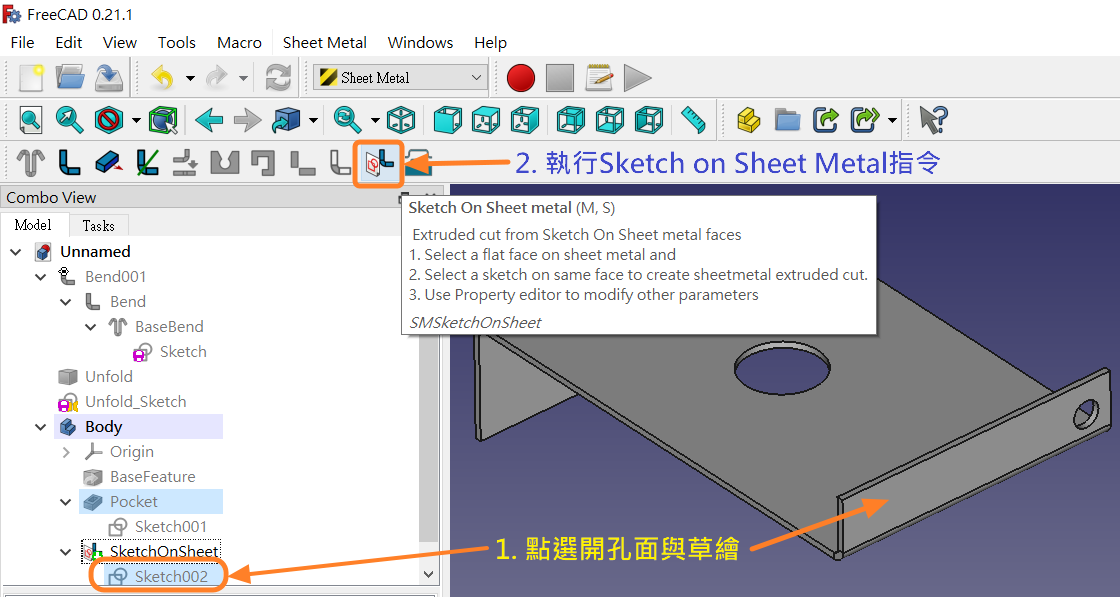The image size is (1120, 597).
Task: Open the redo history dropdown arrow
Action: 244,78
